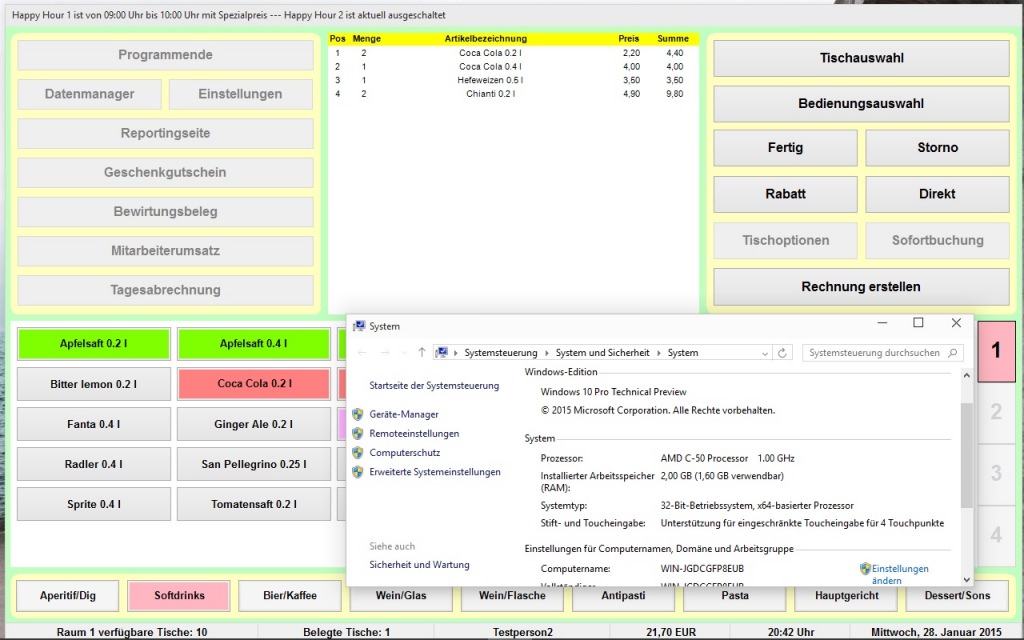The width and height of the screenshot is (1024, 640).
Task: Click the computer icon in address bar
Action: point(442,353)
